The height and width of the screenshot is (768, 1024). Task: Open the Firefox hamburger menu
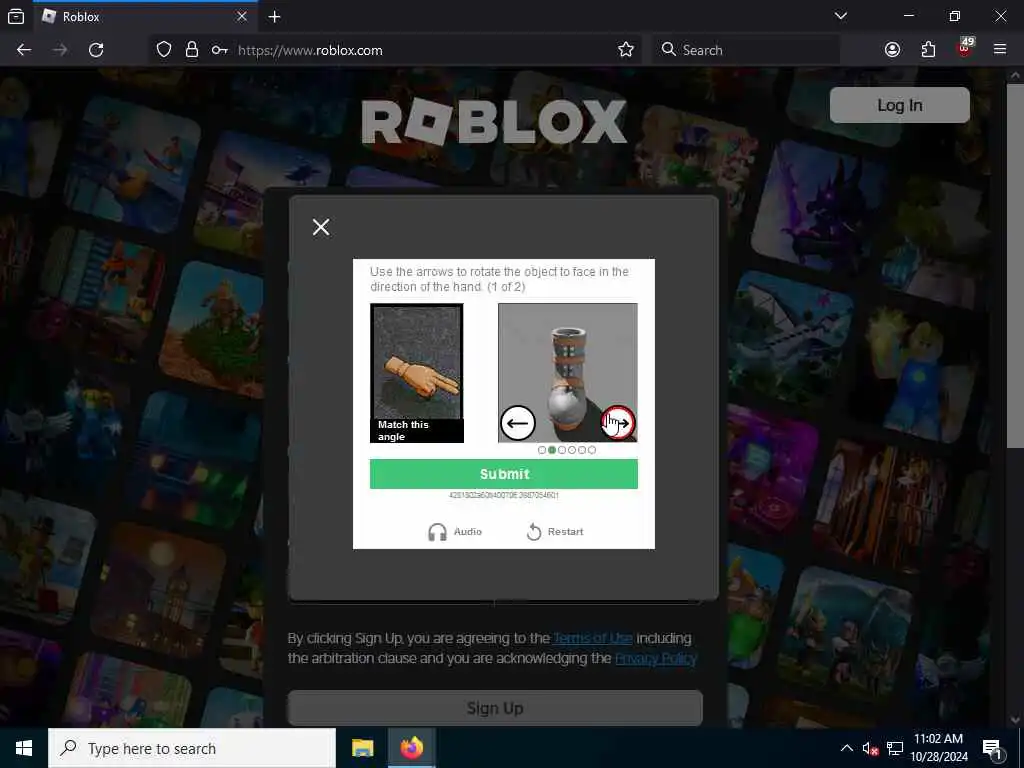(x=1000, y=50)
